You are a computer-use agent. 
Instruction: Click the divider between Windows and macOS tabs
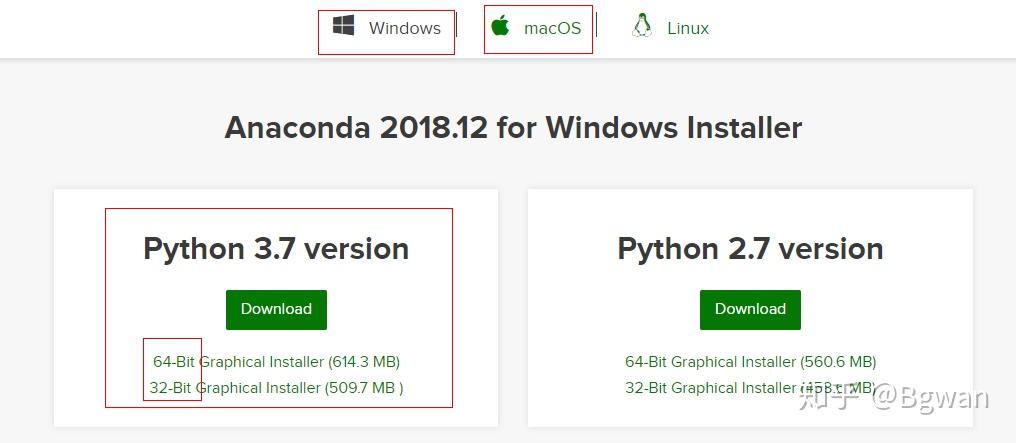click(x=457, y=27)
